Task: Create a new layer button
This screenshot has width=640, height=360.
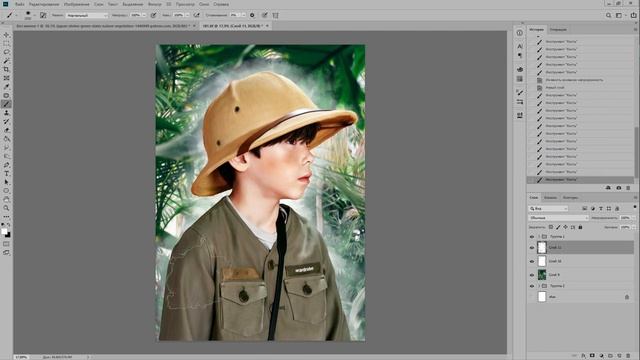Action: point(619,356)
